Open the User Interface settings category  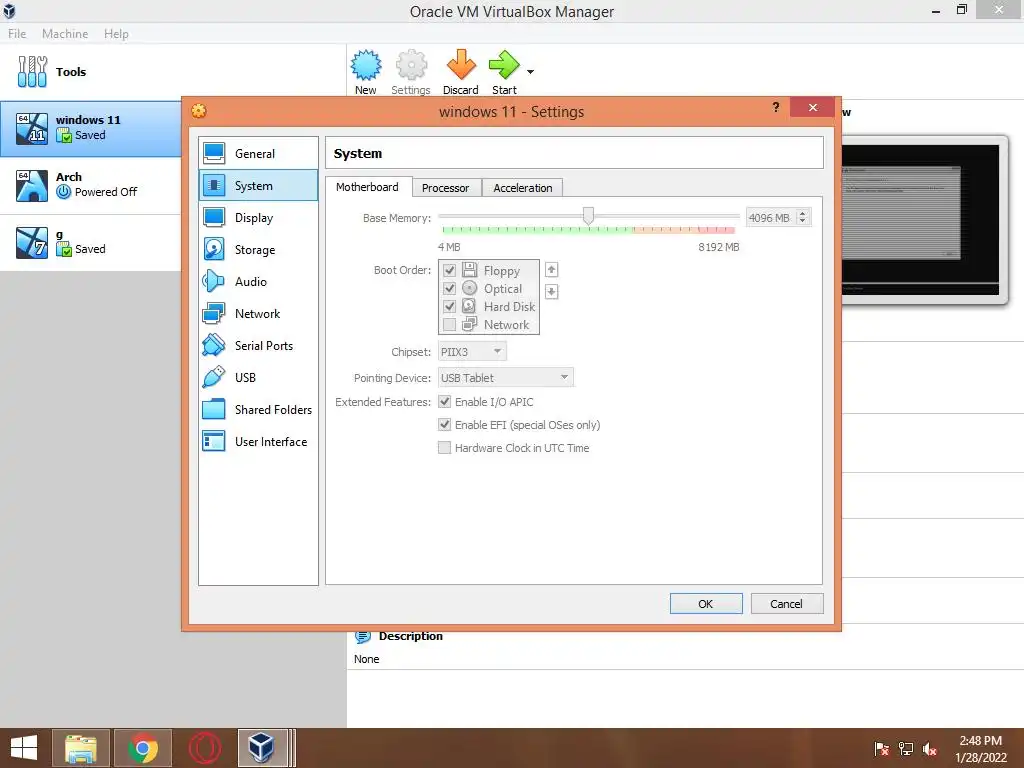(258, 441)
